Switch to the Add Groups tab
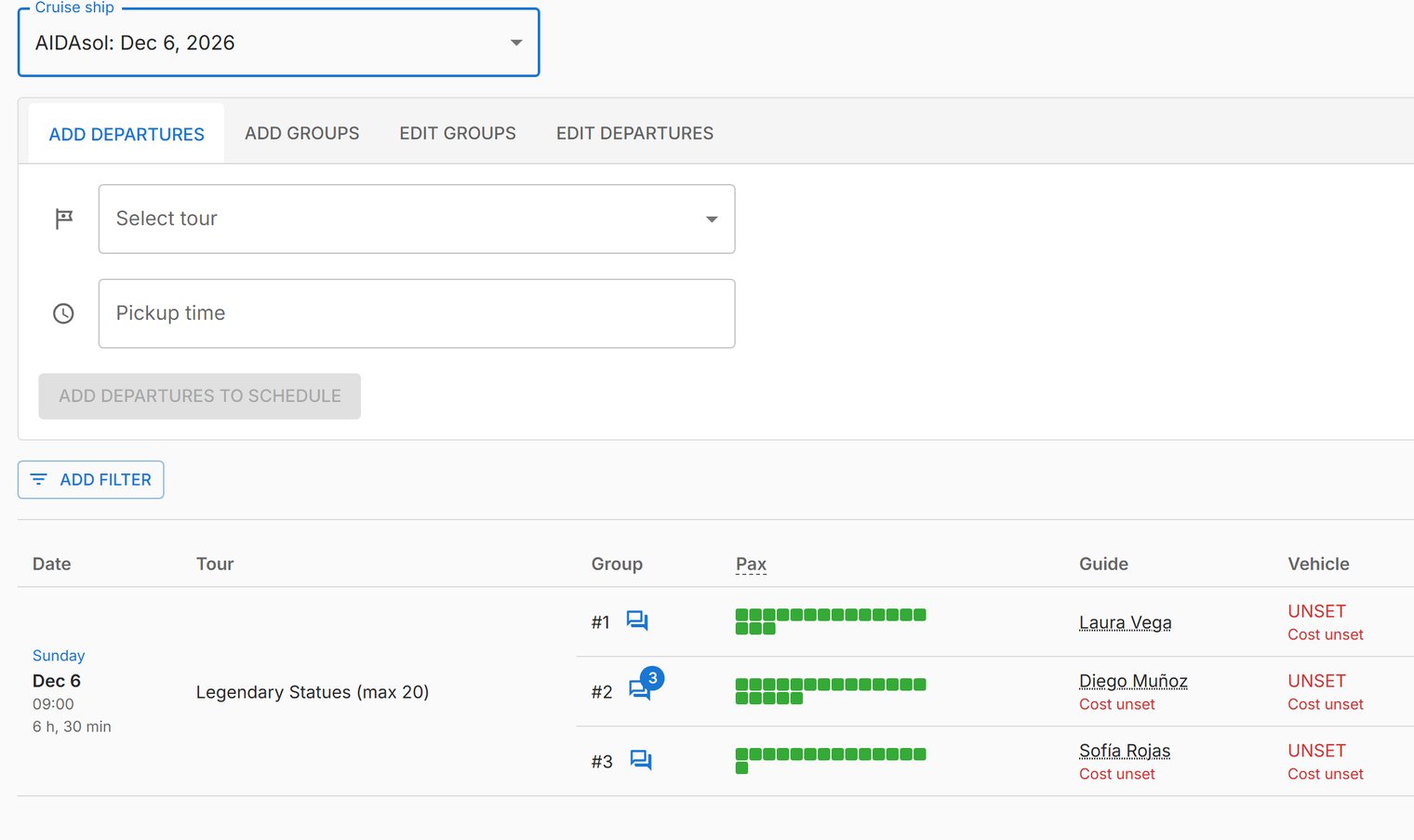This screenshot has height=840, width=1414. click(x=301, y=133)
